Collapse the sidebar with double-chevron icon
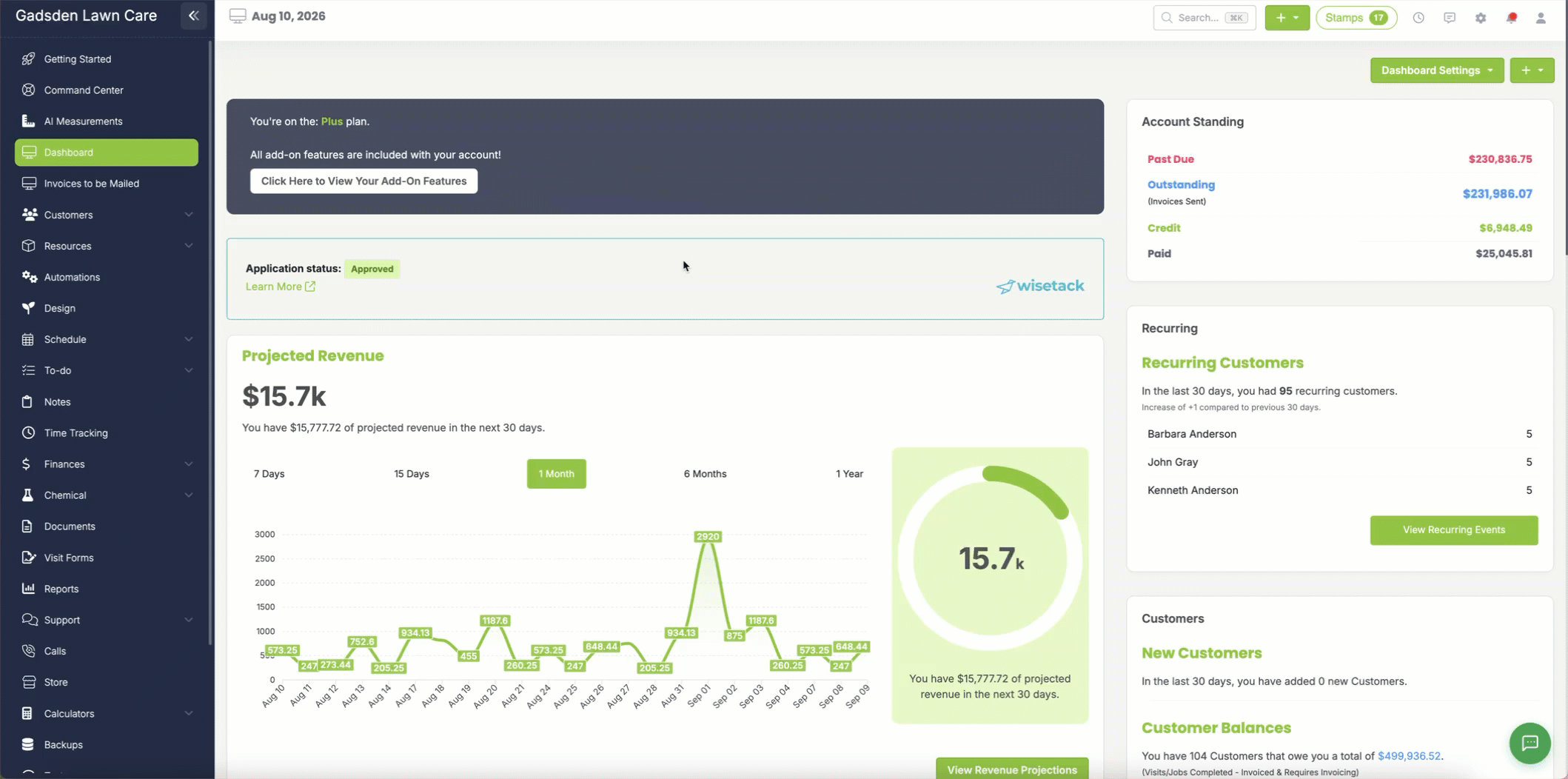Image resolution: width=1568 pixels, height=779 pixels. pyautogui.click(x=193, y=16)
